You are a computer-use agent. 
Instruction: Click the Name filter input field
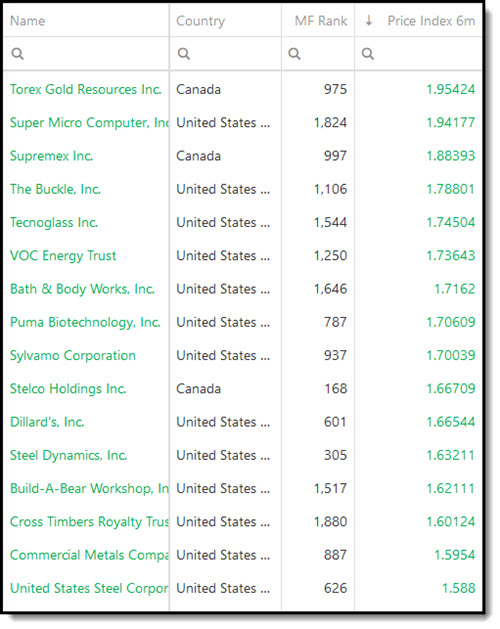click(x=86, y=53)
